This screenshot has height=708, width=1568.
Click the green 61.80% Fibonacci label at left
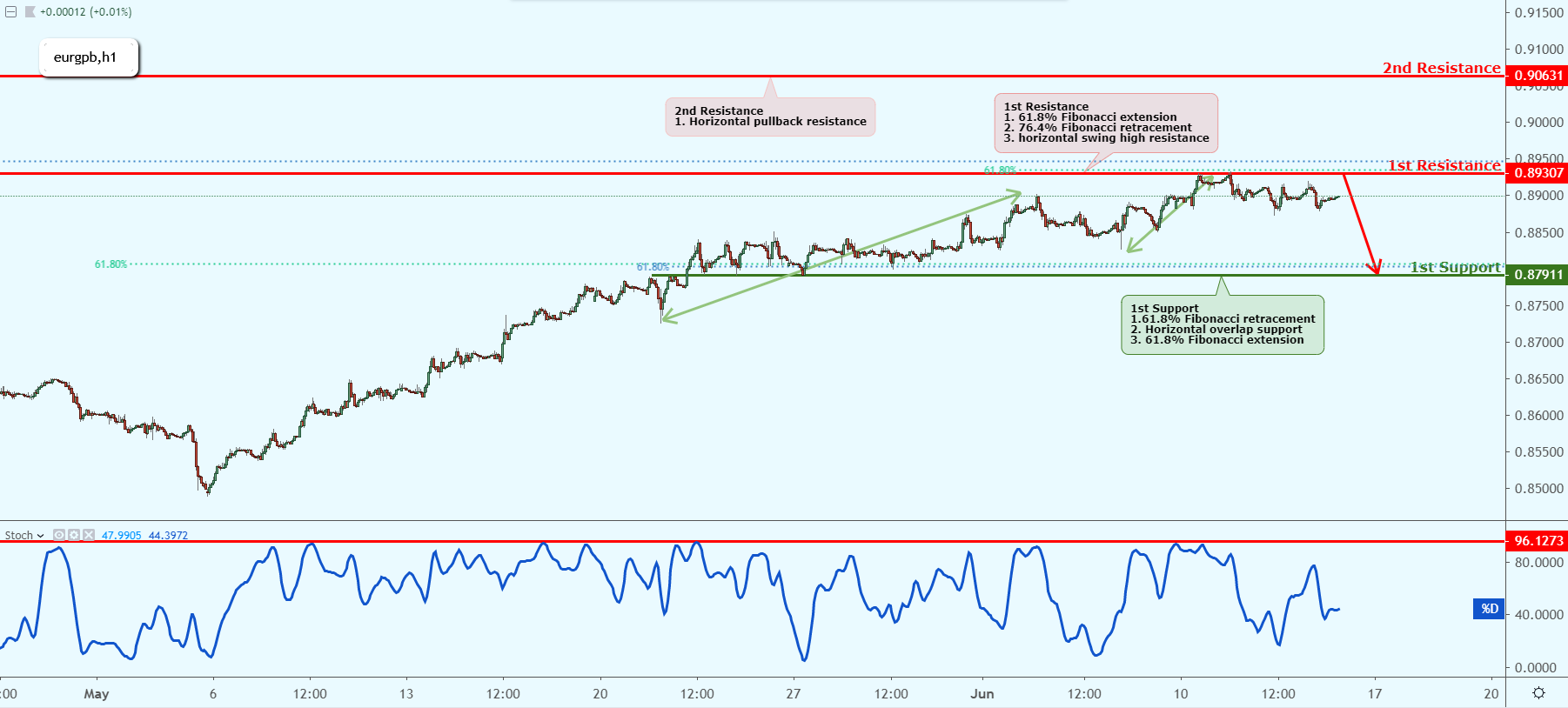tap(111, 264)
